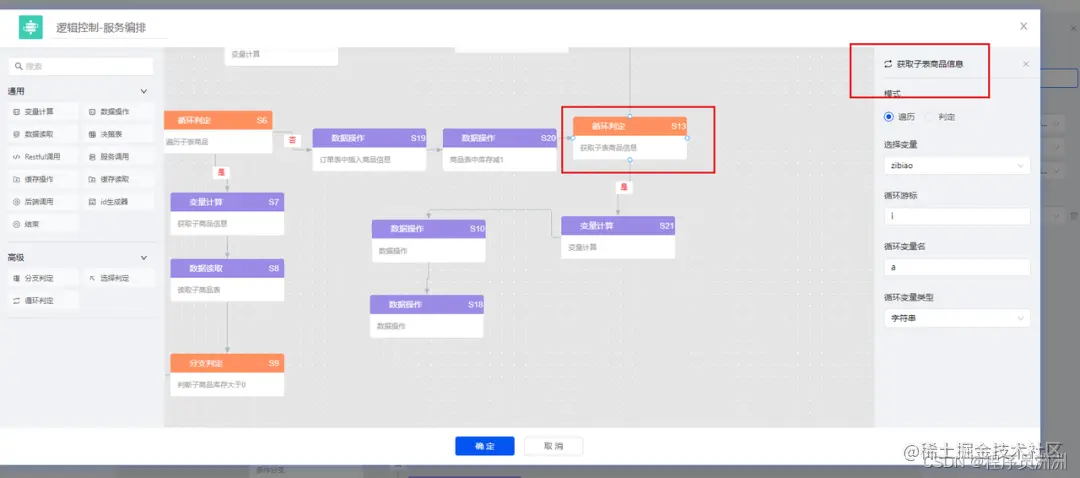Collapse the 高级 section chevron

[144, 258]
